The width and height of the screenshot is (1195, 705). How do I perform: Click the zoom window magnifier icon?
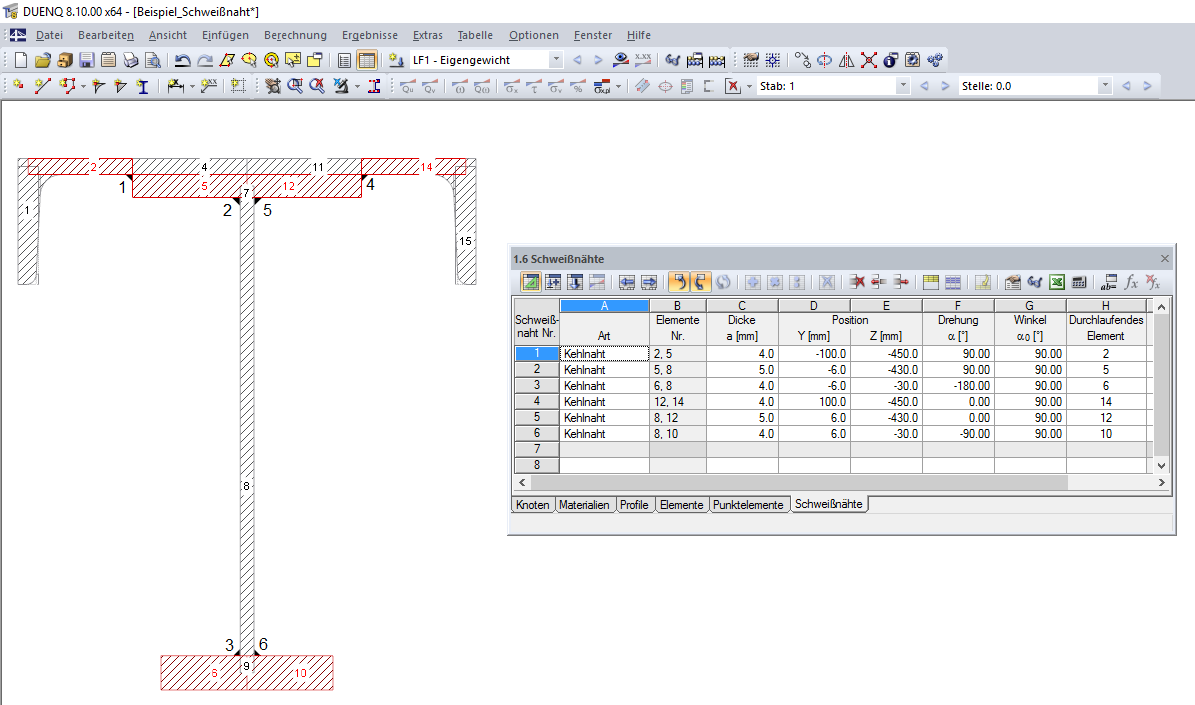pos(295,86)
